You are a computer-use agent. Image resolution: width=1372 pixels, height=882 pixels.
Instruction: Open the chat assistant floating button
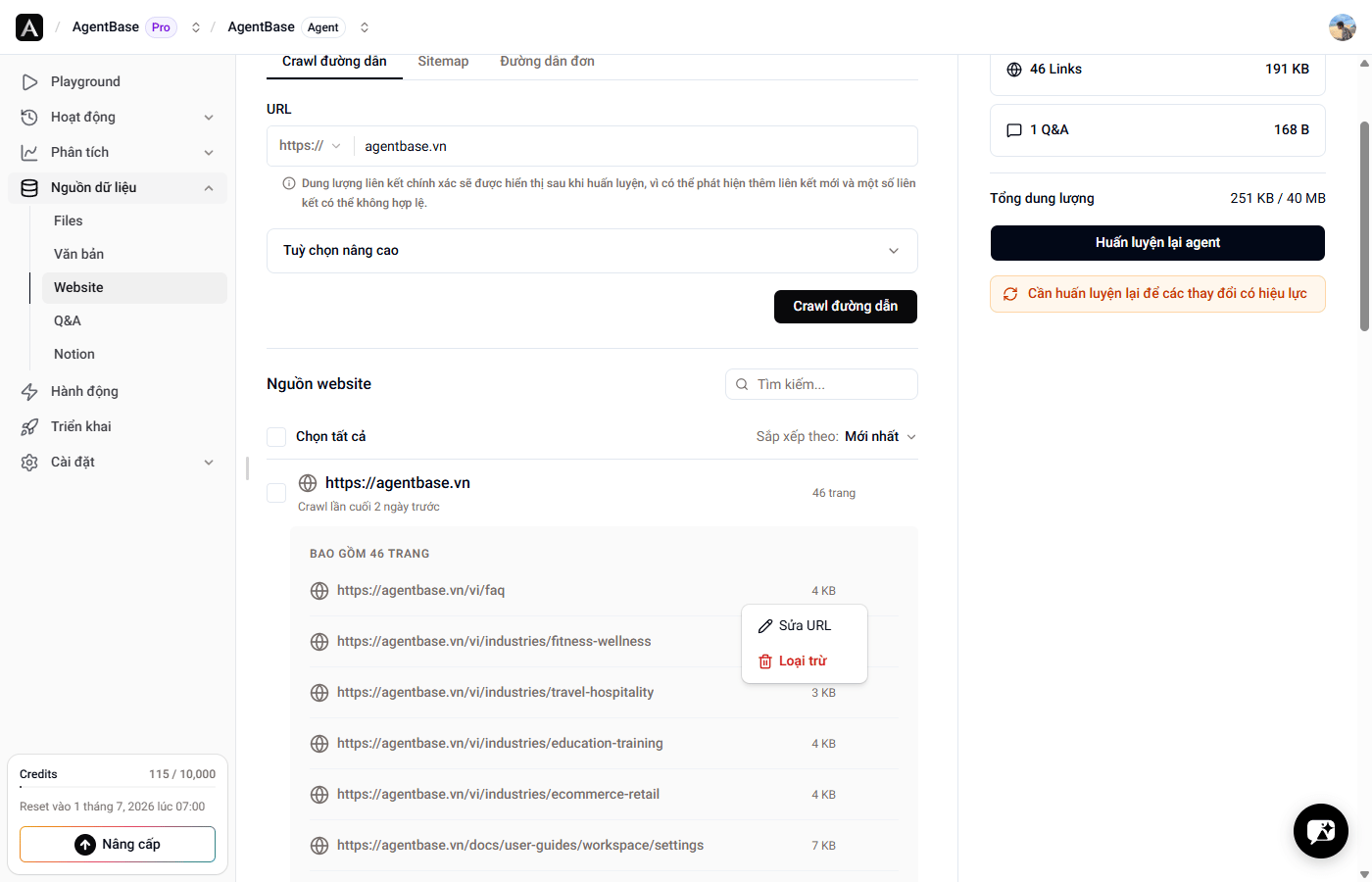click(x=1321, y=831)
